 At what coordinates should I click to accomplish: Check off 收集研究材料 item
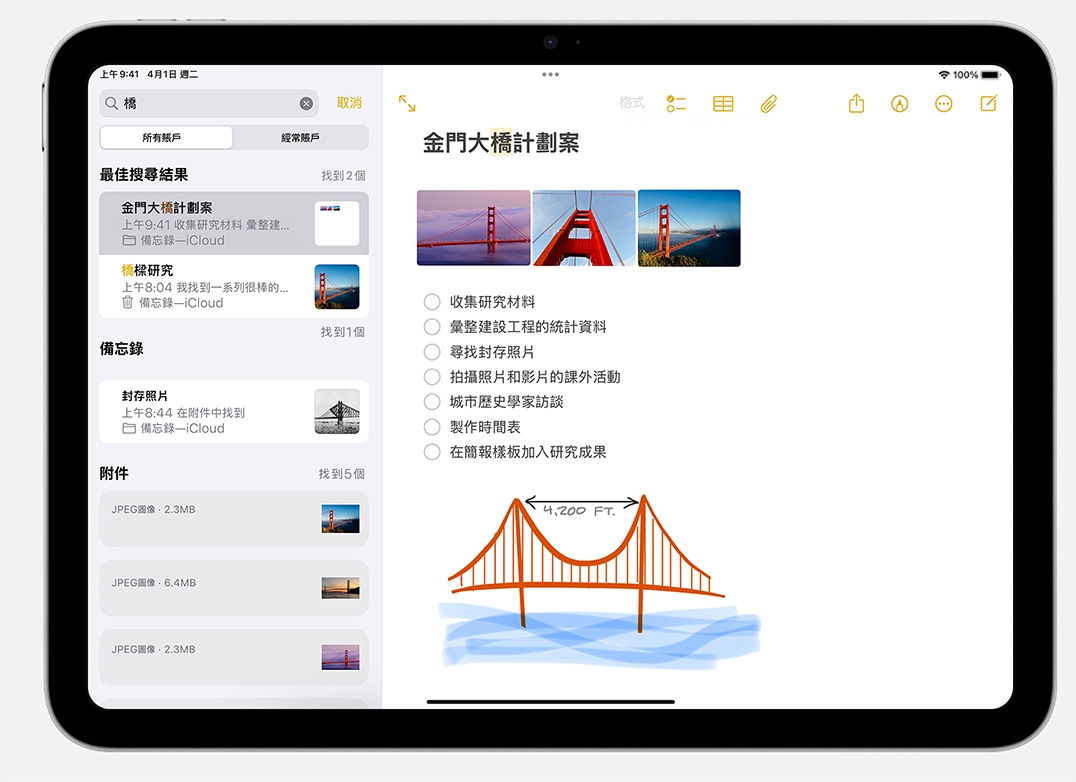[x=432, y=302]
